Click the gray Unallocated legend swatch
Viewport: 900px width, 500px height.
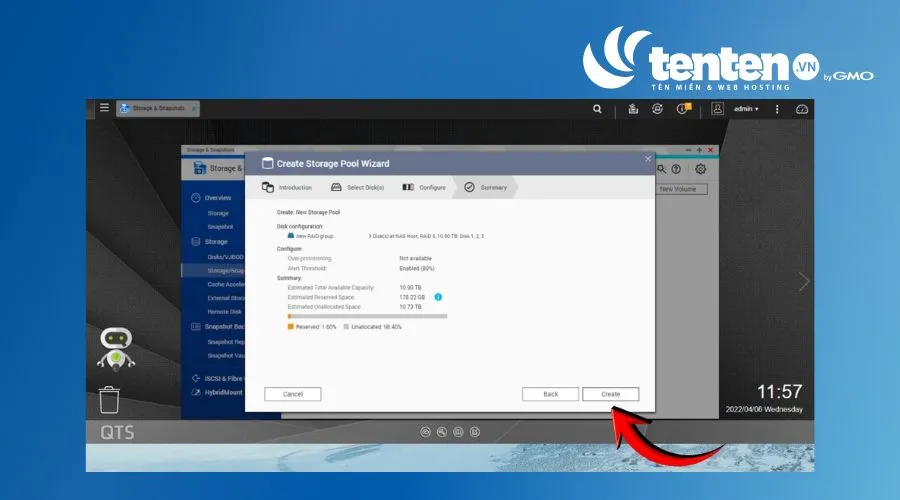click(346, 327)
